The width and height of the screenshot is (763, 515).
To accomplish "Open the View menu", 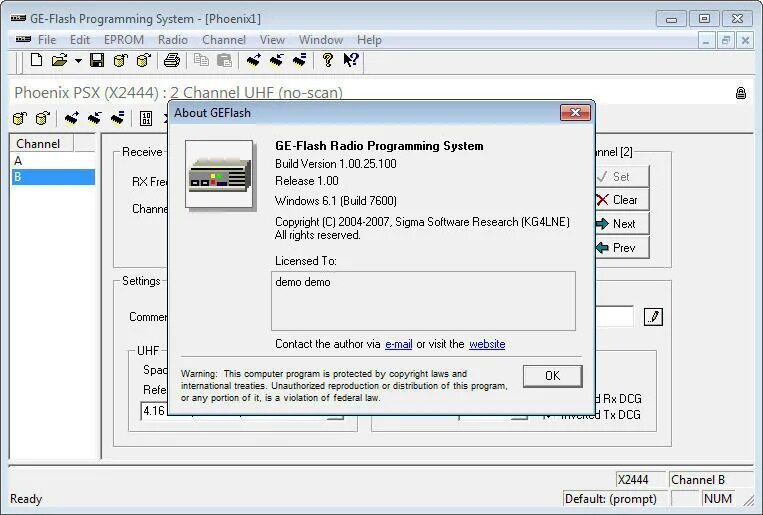I will coord(272,40).
